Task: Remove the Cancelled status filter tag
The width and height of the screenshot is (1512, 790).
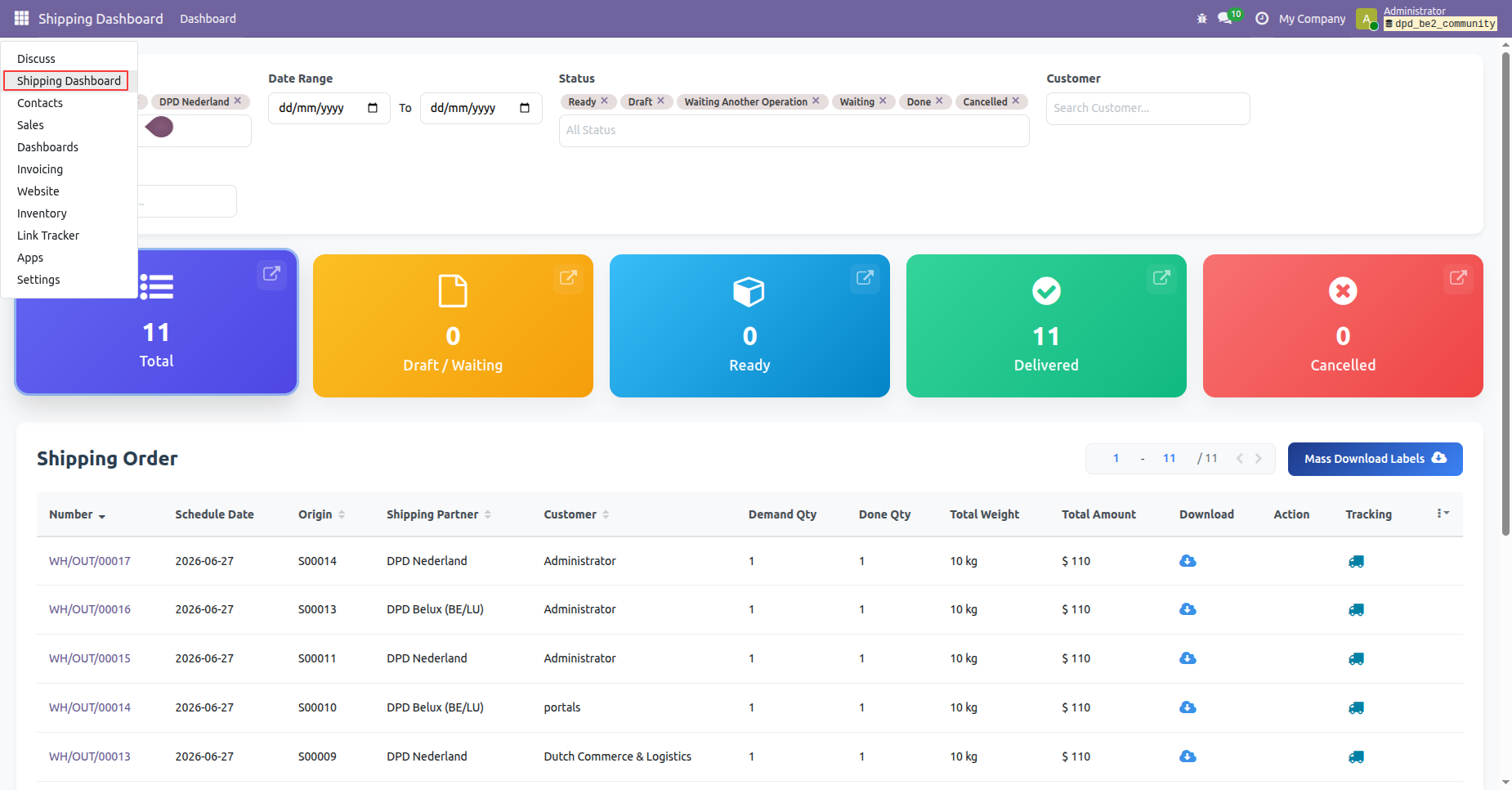Action: coord(1016,101)
